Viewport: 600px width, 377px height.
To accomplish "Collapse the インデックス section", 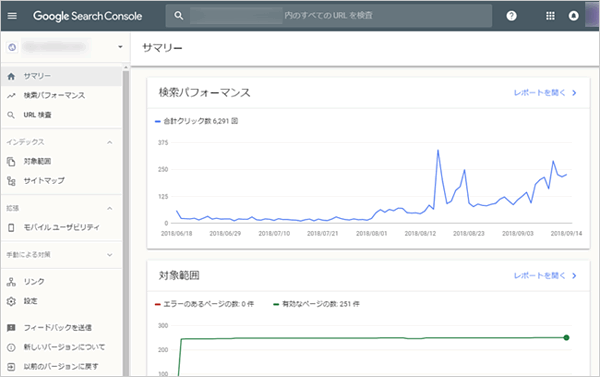I will [110, 142].
